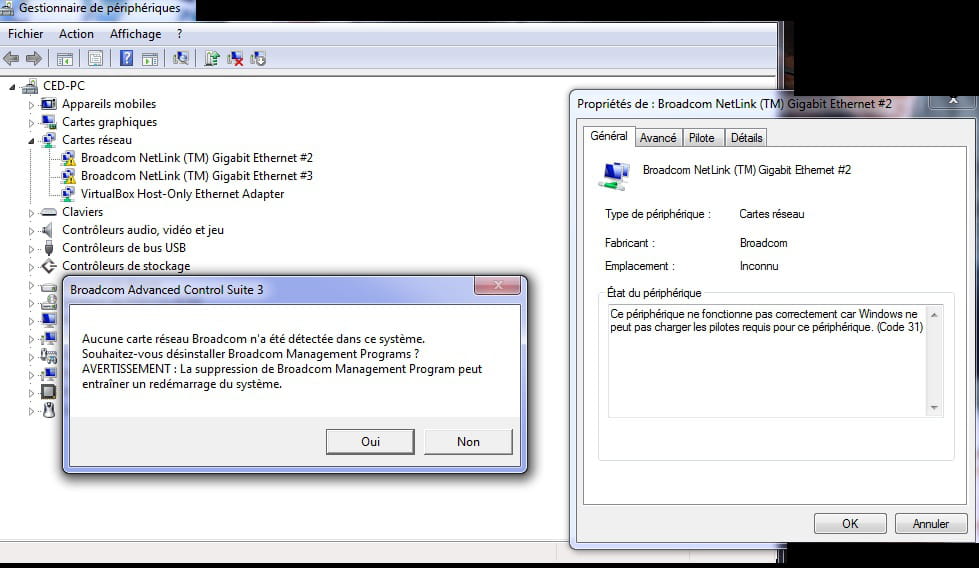Click the Cartes graphiques icon
Viewport: 979px width, 568px height.
tap(48, 122)
